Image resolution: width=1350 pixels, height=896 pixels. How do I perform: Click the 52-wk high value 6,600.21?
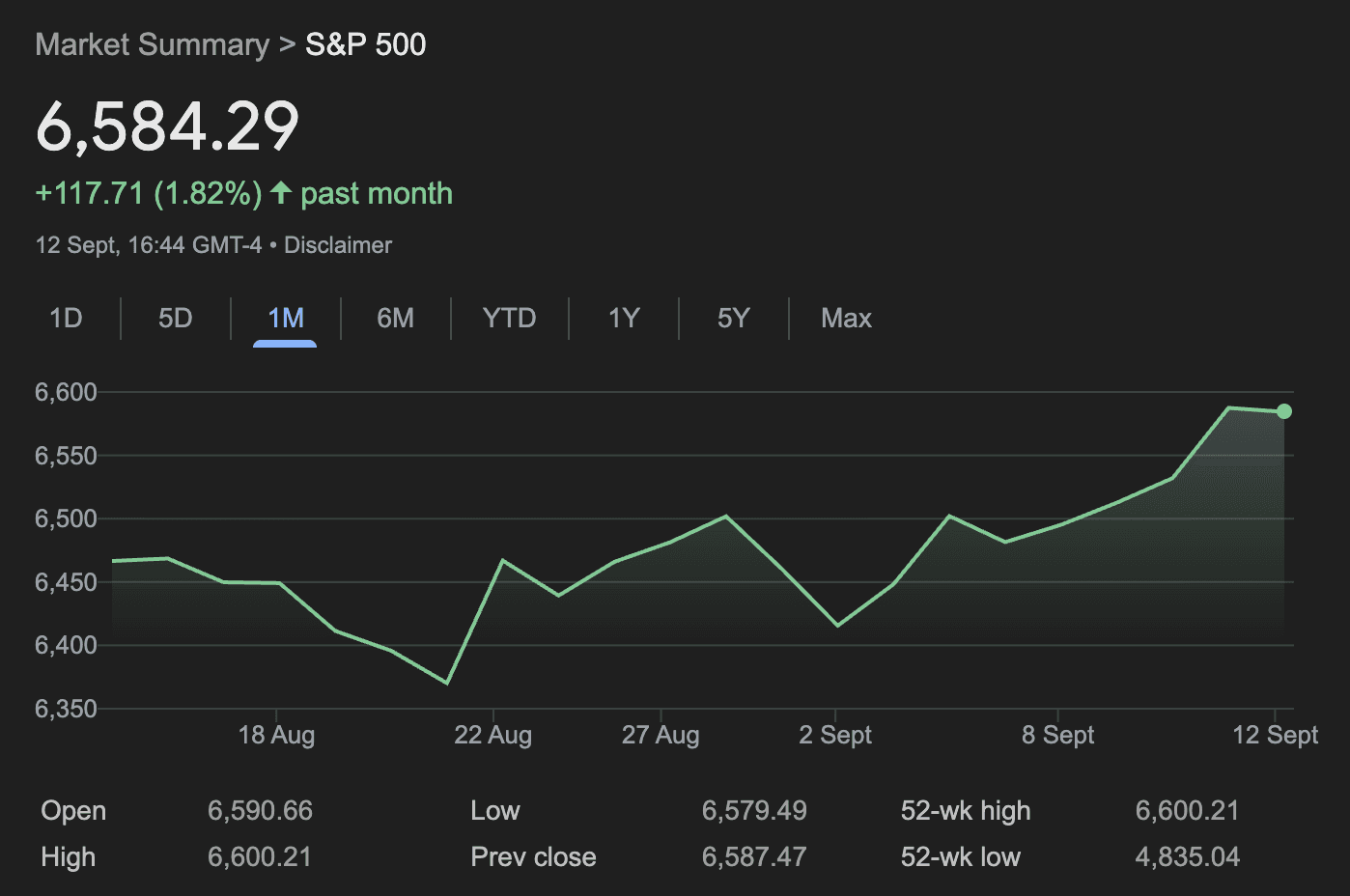click(1187, 810)
